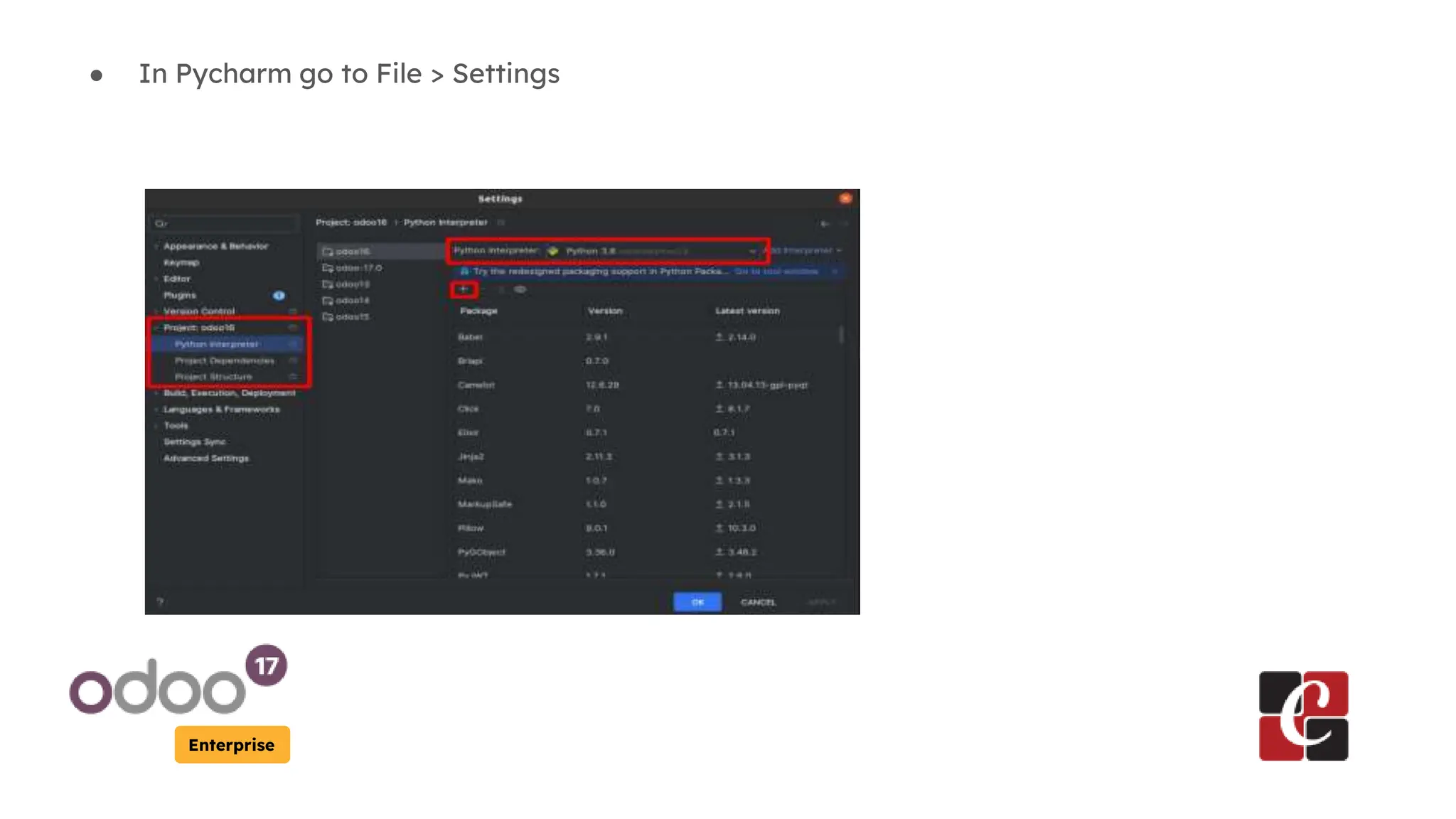Image resolution: width=1456 pixels, height=819 pixels.
Task: Click the Elixir version 0.7.1 cell
Action: [596, 433]
